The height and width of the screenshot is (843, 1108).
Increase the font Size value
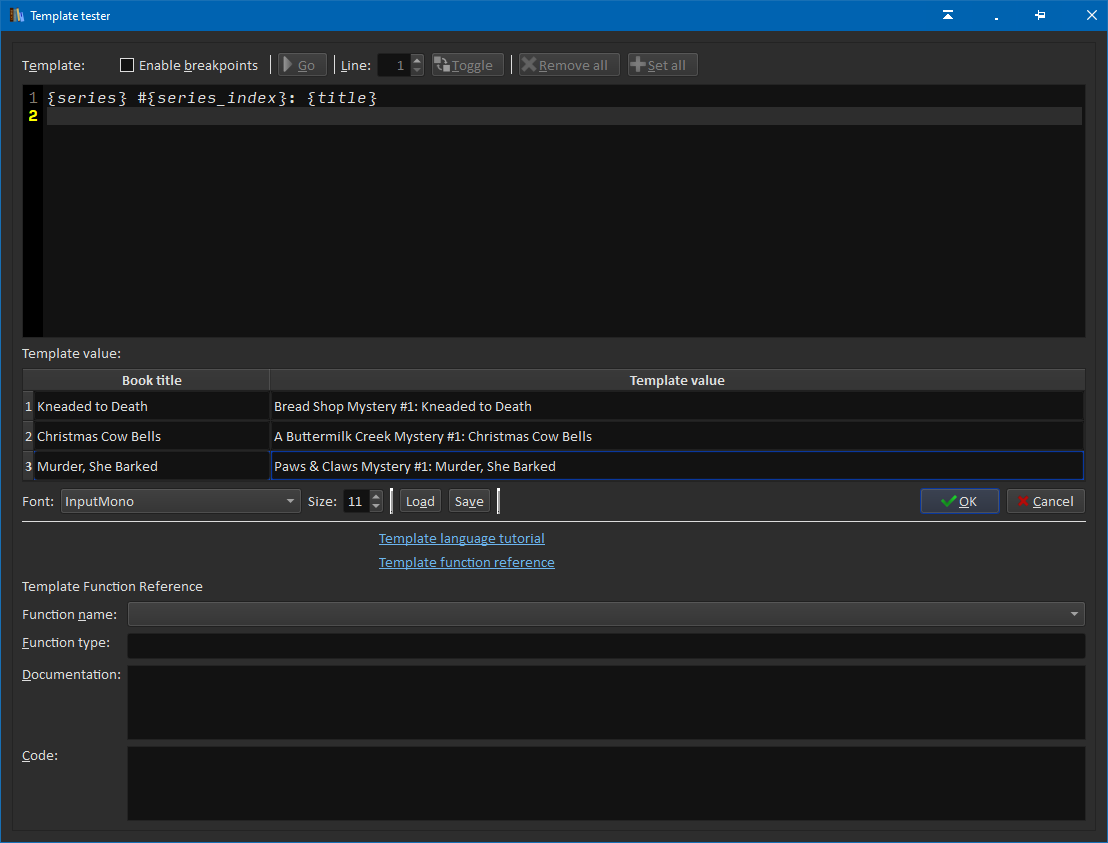click(377, 496)
